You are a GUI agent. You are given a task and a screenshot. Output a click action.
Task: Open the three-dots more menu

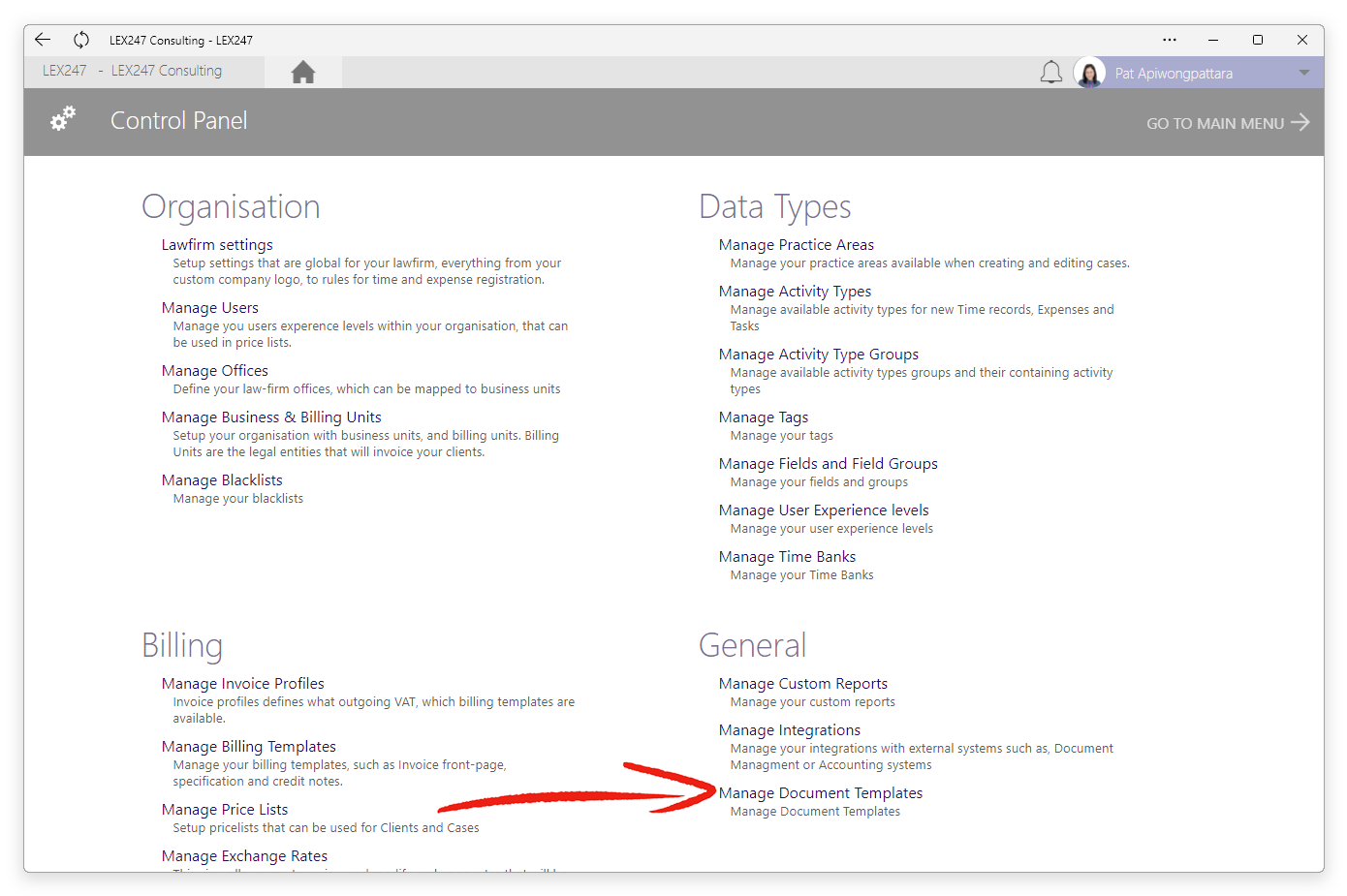(1170, 40)
